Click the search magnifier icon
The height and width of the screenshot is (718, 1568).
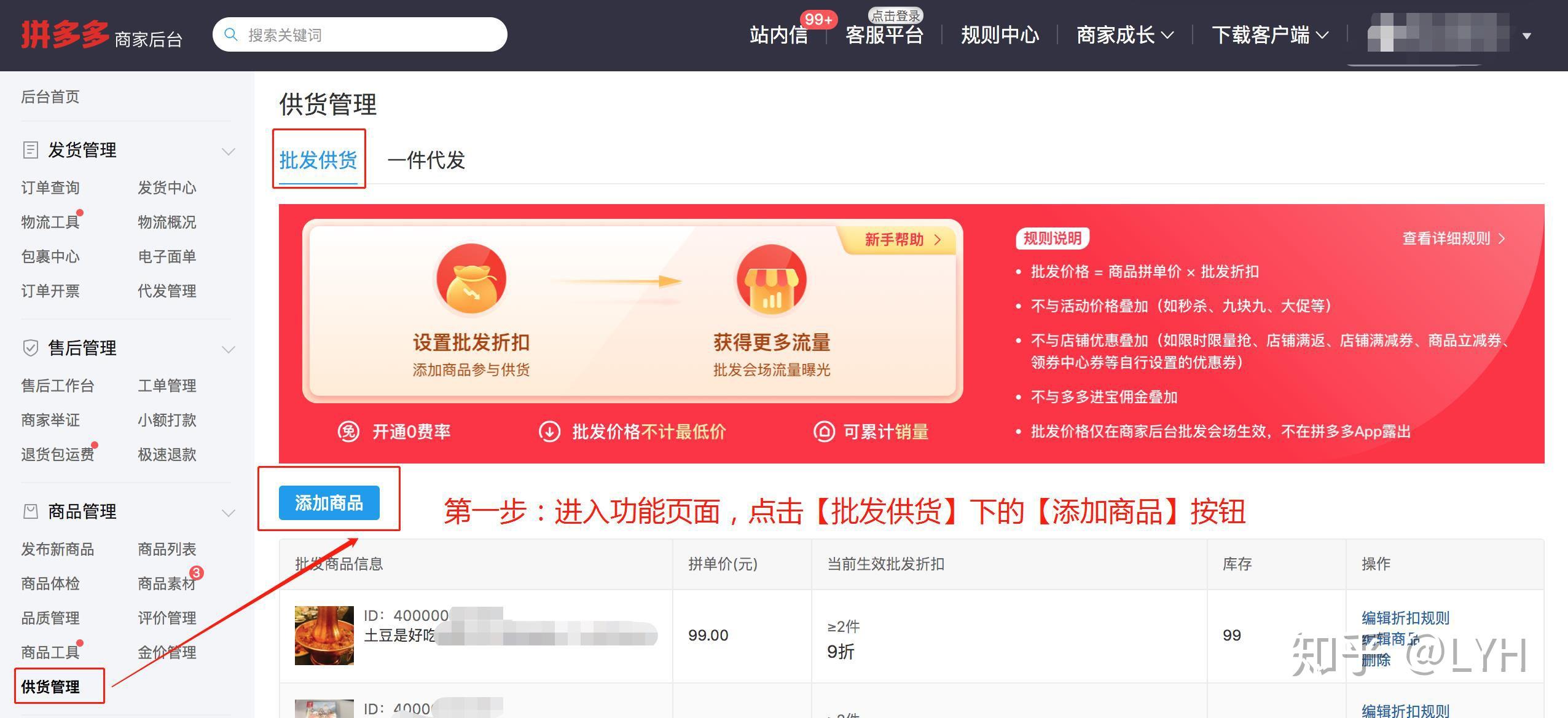[x=231, y=34]
